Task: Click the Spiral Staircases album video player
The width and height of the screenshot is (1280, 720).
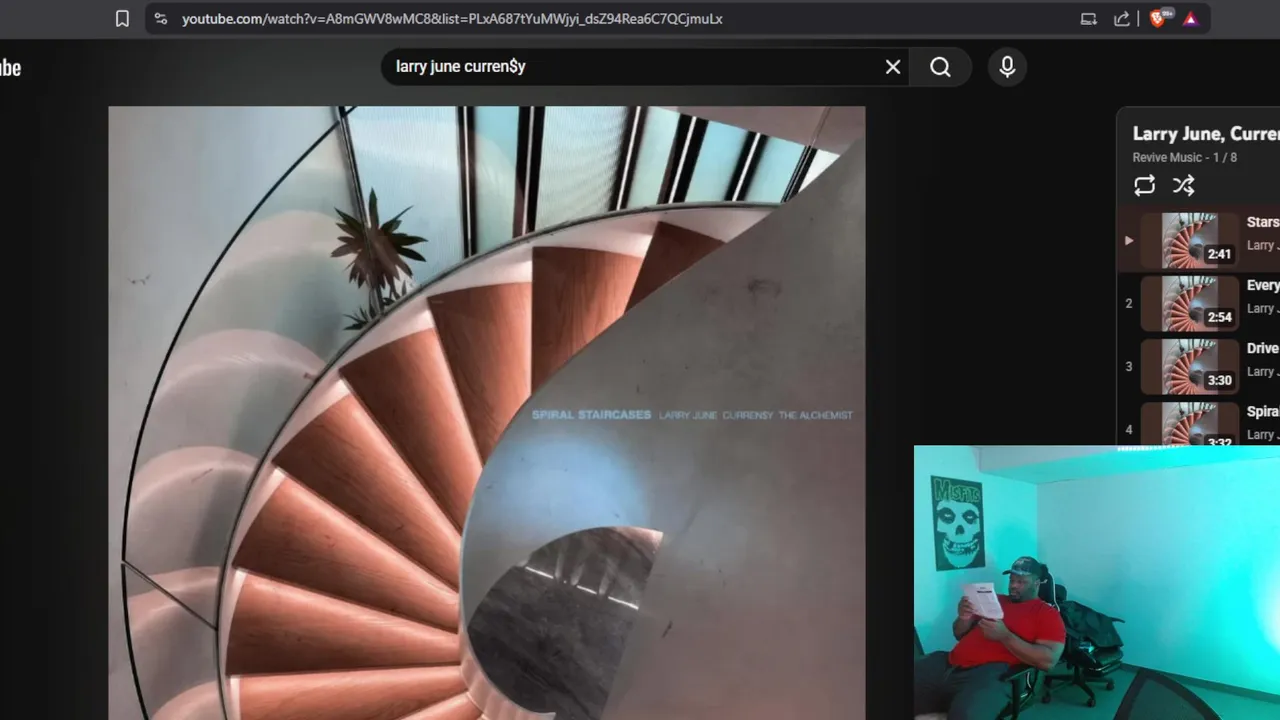Action: pos(487,413)
